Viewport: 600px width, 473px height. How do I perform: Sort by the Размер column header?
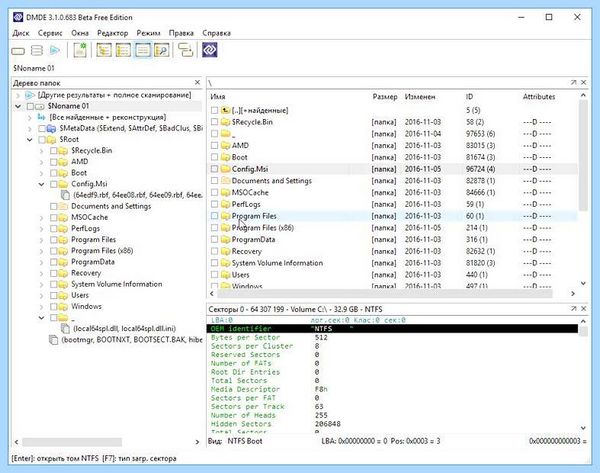(x=385, y=97)
